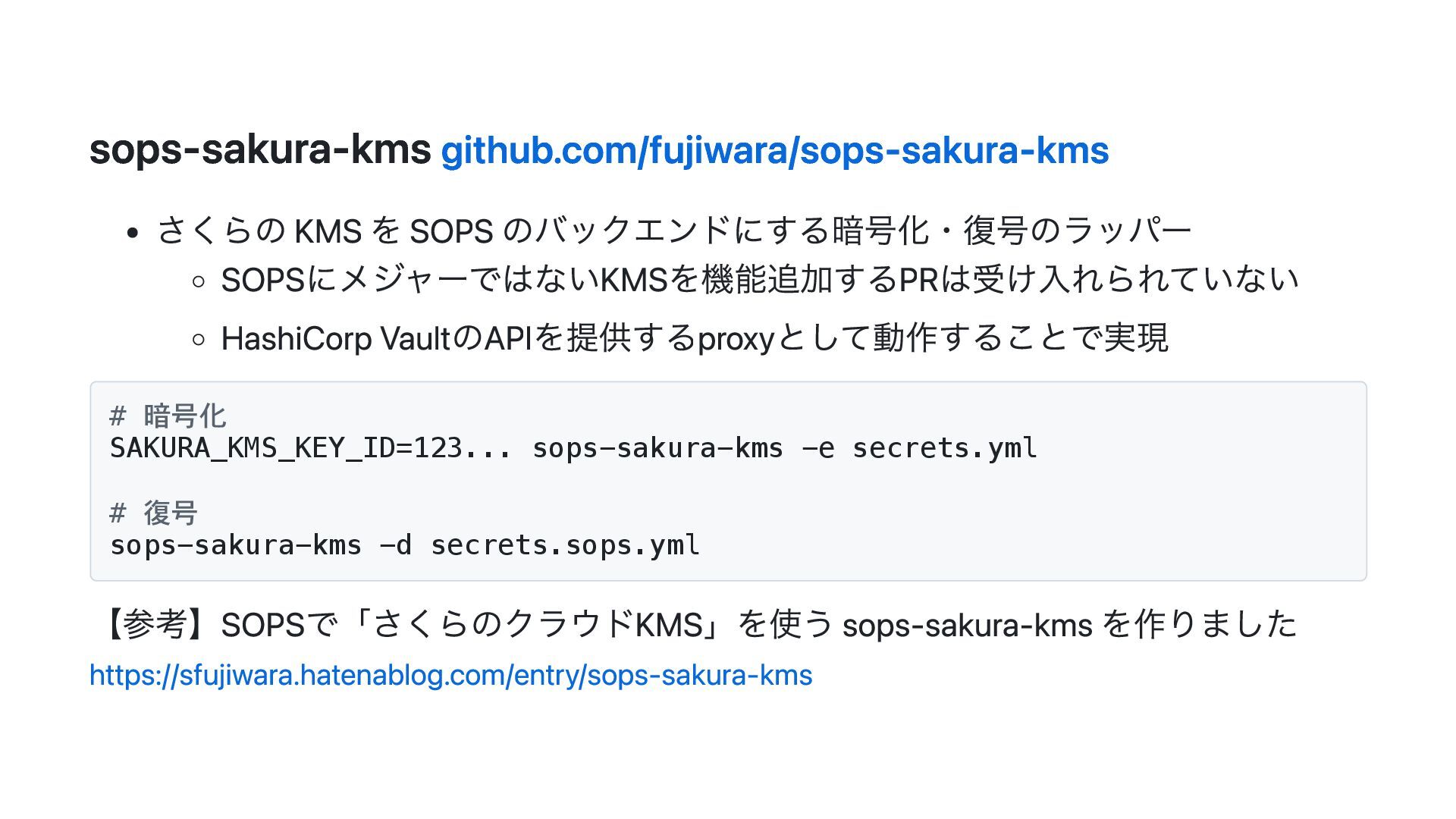Click the SAKURA_KMS_KEY_ID=123... command line
This screenshot has height=819, width=1456.
(x=573, y=448)
